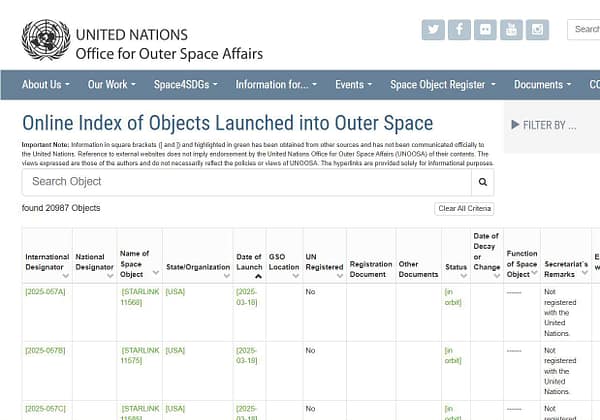The width and height of the screenshot is (600, 420).
Task: Expand the Space Object Register menu
Action: click(x=442, y=85)
